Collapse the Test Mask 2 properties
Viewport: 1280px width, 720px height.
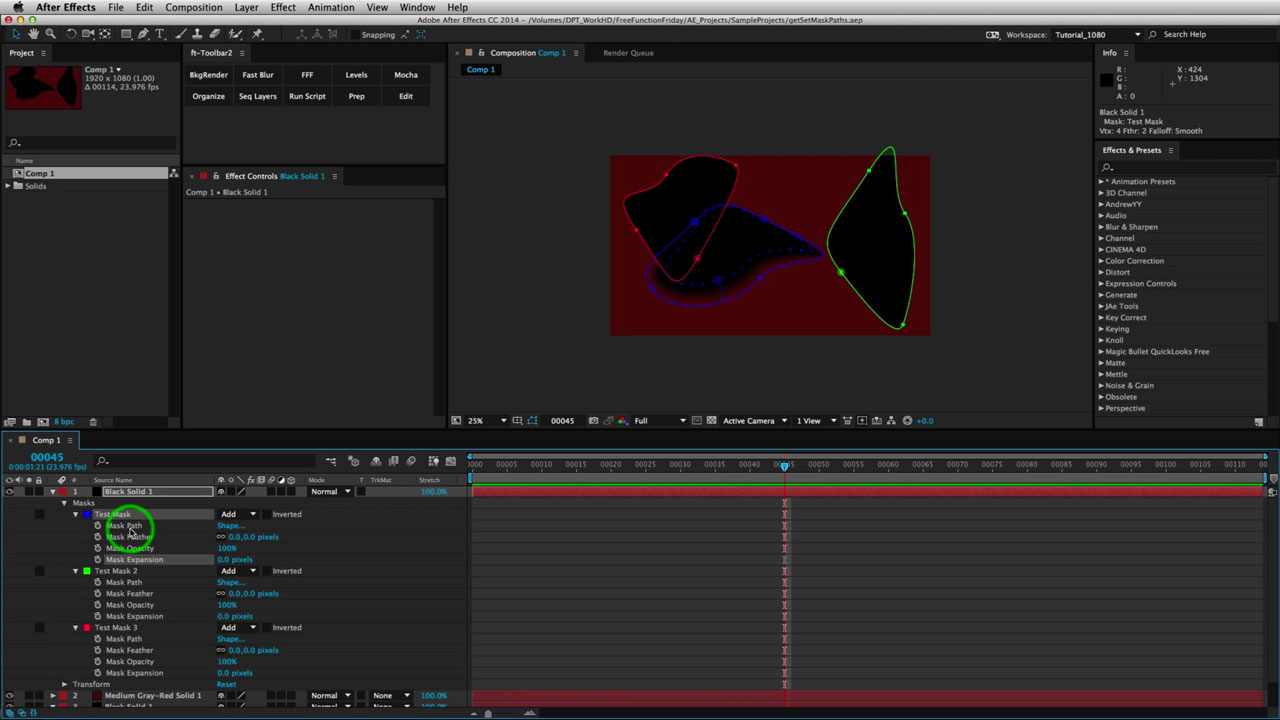point(76,571)
